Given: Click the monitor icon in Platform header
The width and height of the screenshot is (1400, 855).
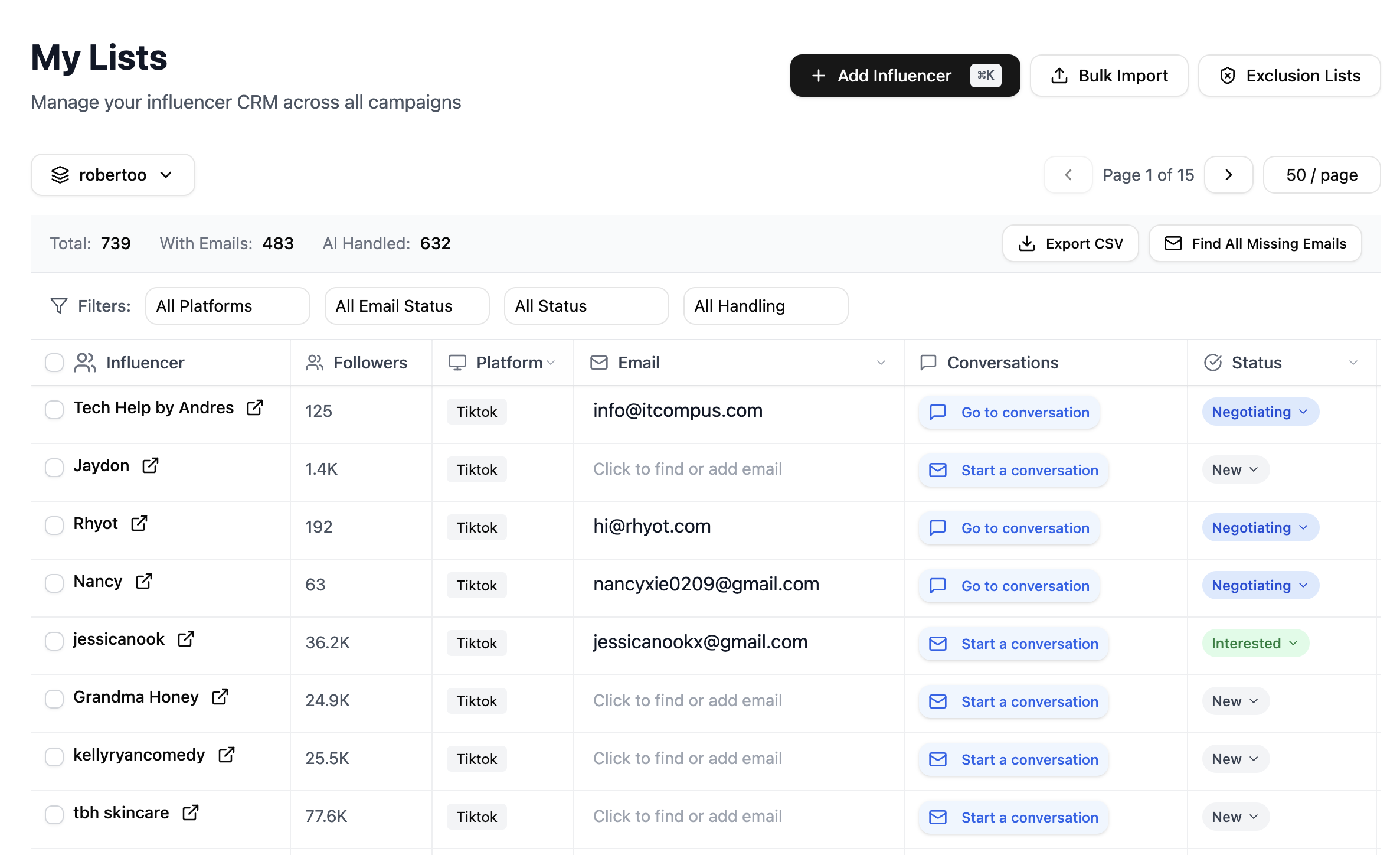Looking at the screenshot, I should pyautogui.click(x=457, y=362).
